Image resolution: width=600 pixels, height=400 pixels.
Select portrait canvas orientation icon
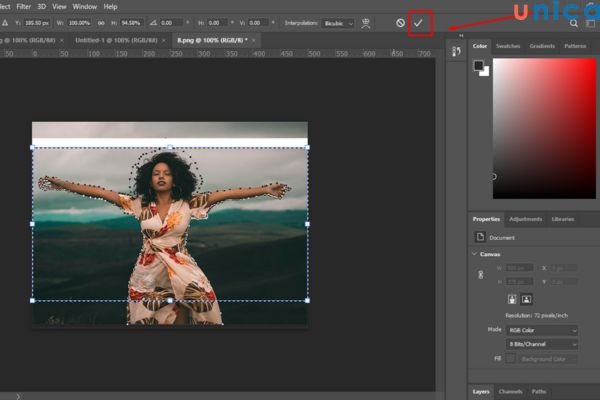click(x=513, y=299)
